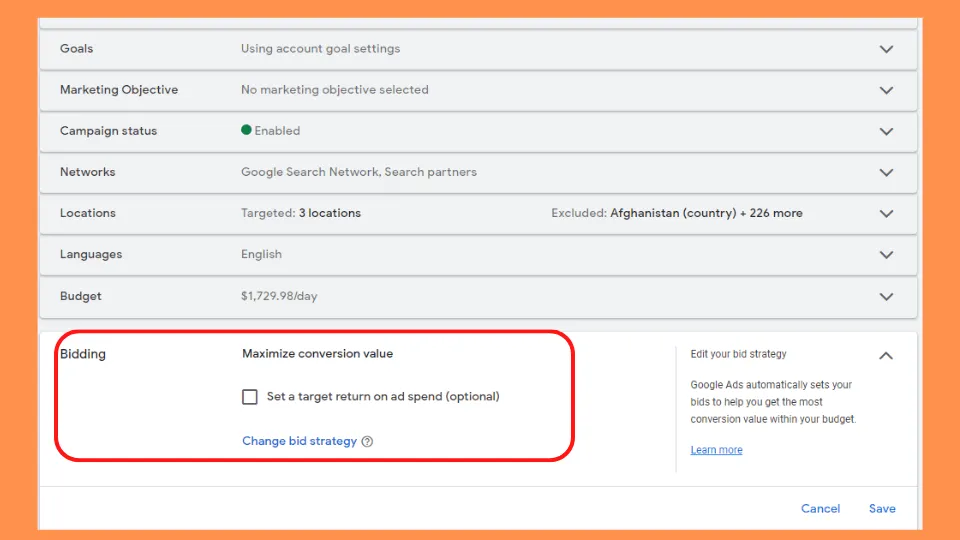960x540 pixels.
Task: Cancel the bidding changes
Action: point(820,508)
